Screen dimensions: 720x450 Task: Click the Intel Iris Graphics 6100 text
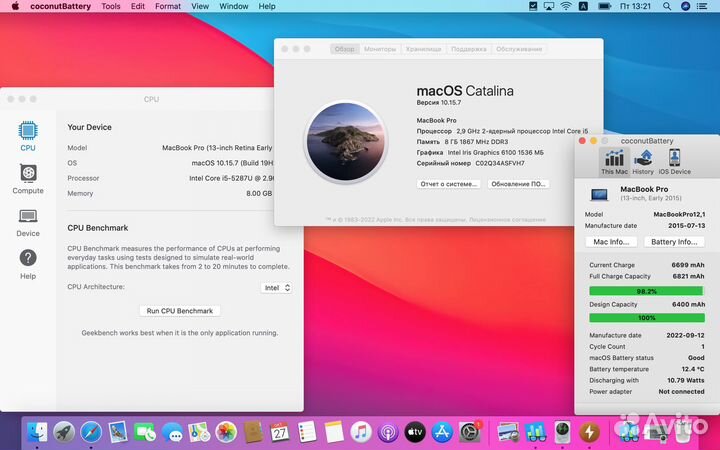495,152
